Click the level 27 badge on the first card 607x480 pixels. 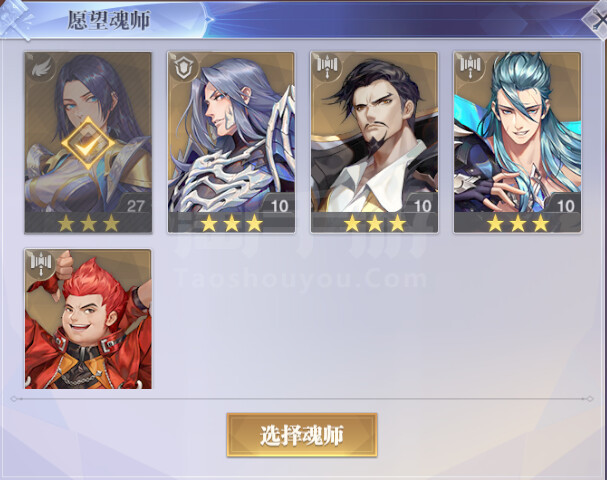[134, 203]
